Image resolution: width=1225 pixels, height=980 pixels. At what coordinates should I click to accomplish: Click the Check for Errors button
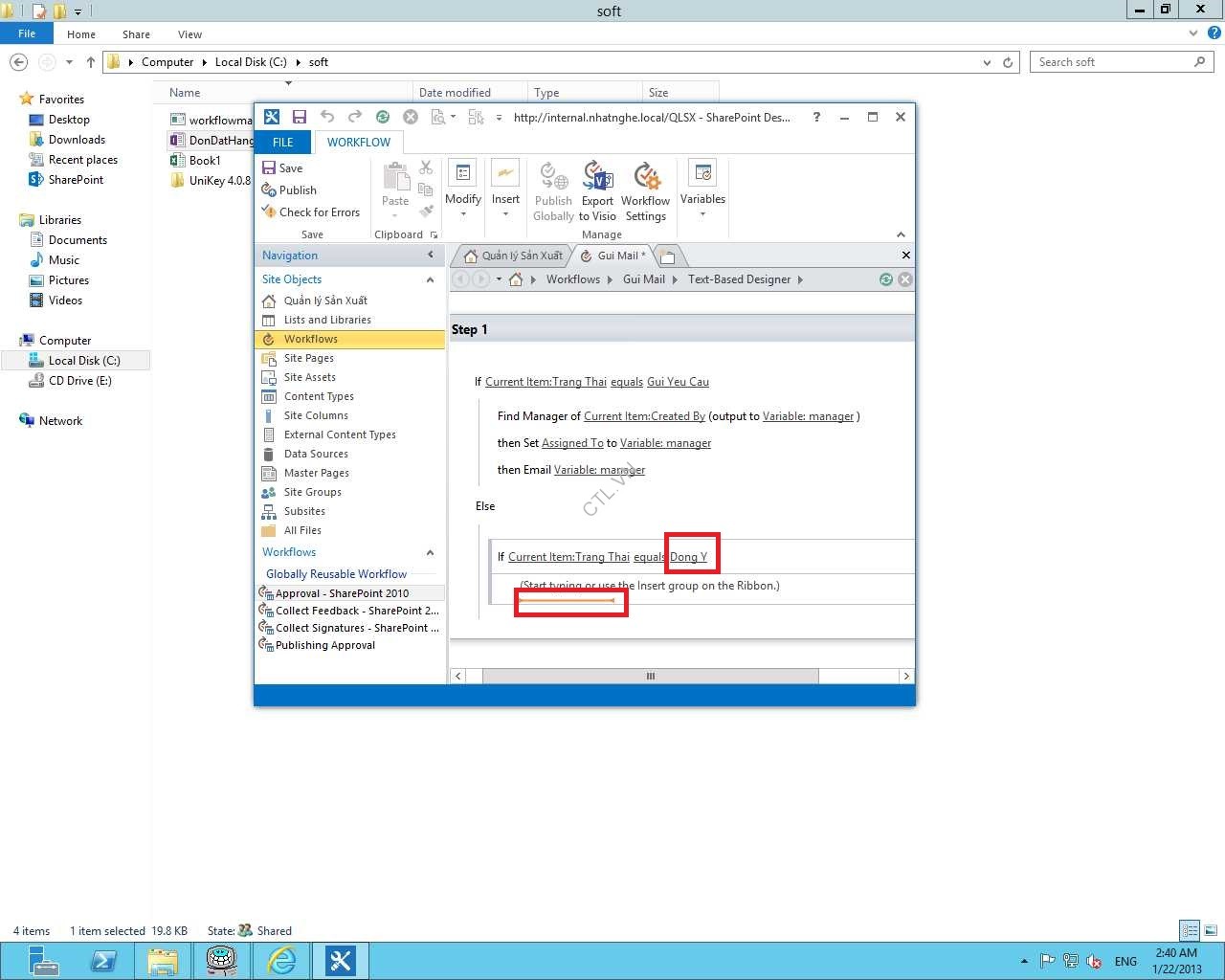(311, 212)
